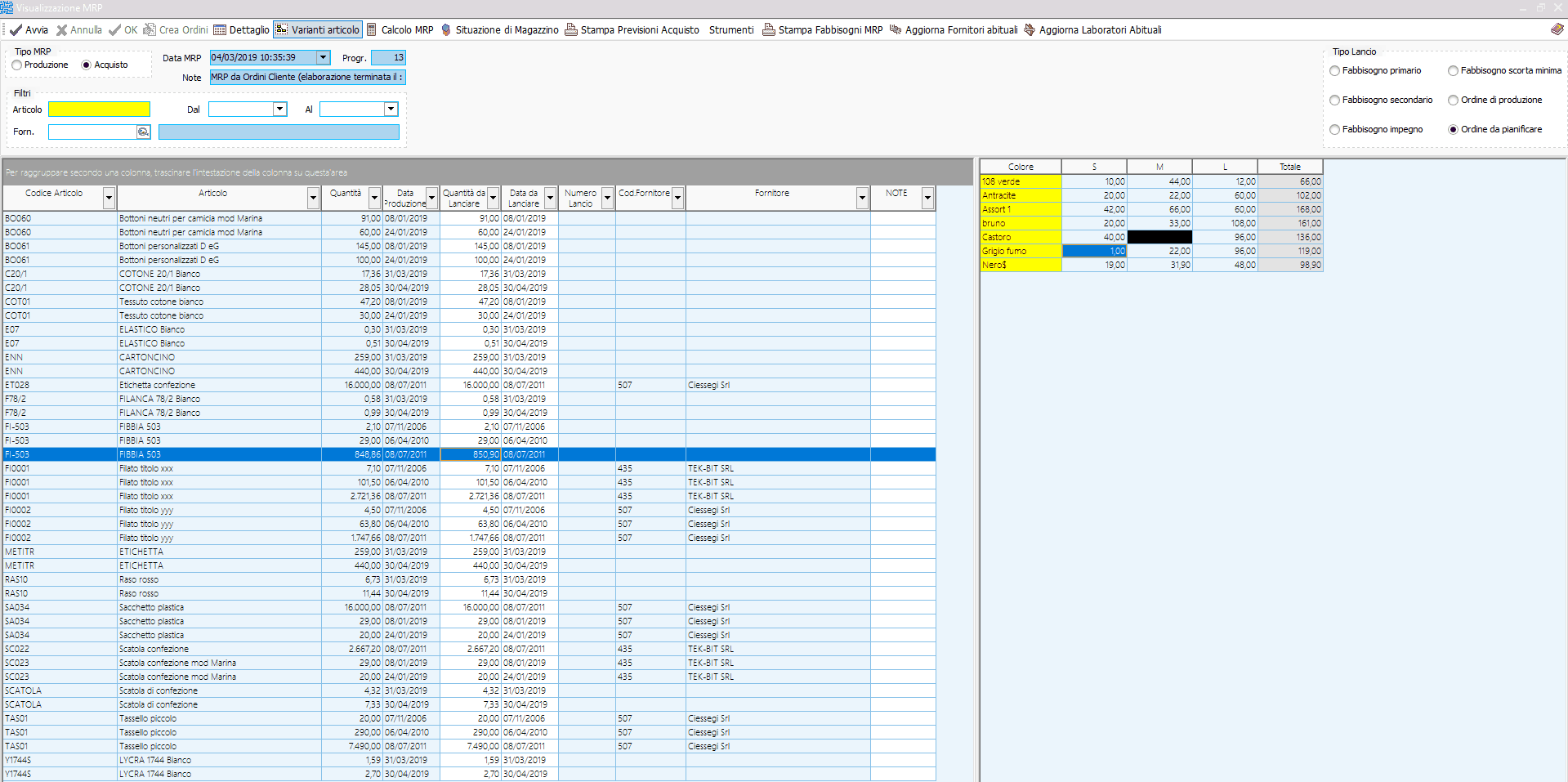This screenshot has width=1568, height=782.
Task: Select the yellow 'Antracite' colour cell
Action: pyautogui.click(x=1021, y=195)
